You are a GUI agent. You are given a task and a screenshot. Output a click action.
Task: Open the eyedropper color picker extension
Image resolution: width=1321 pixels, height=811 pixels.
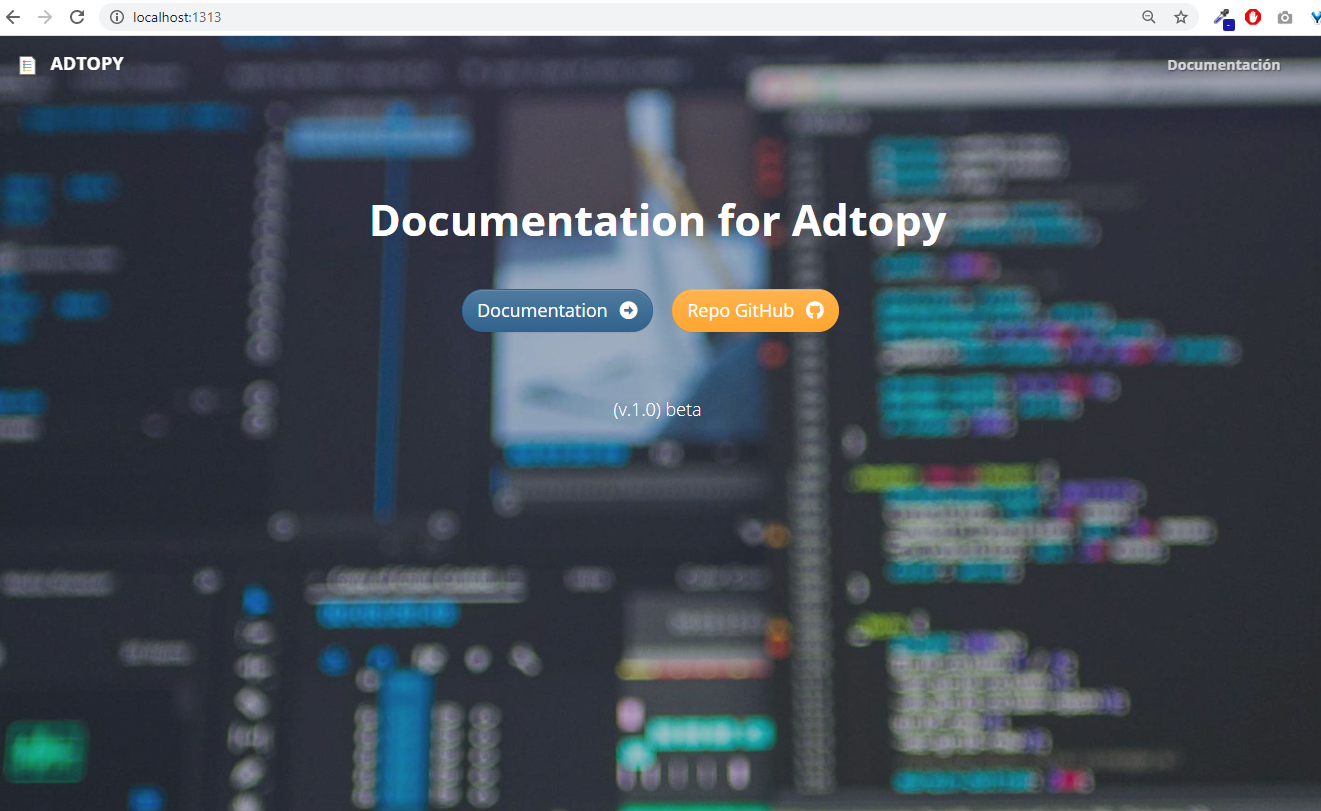click(1222, 18)
